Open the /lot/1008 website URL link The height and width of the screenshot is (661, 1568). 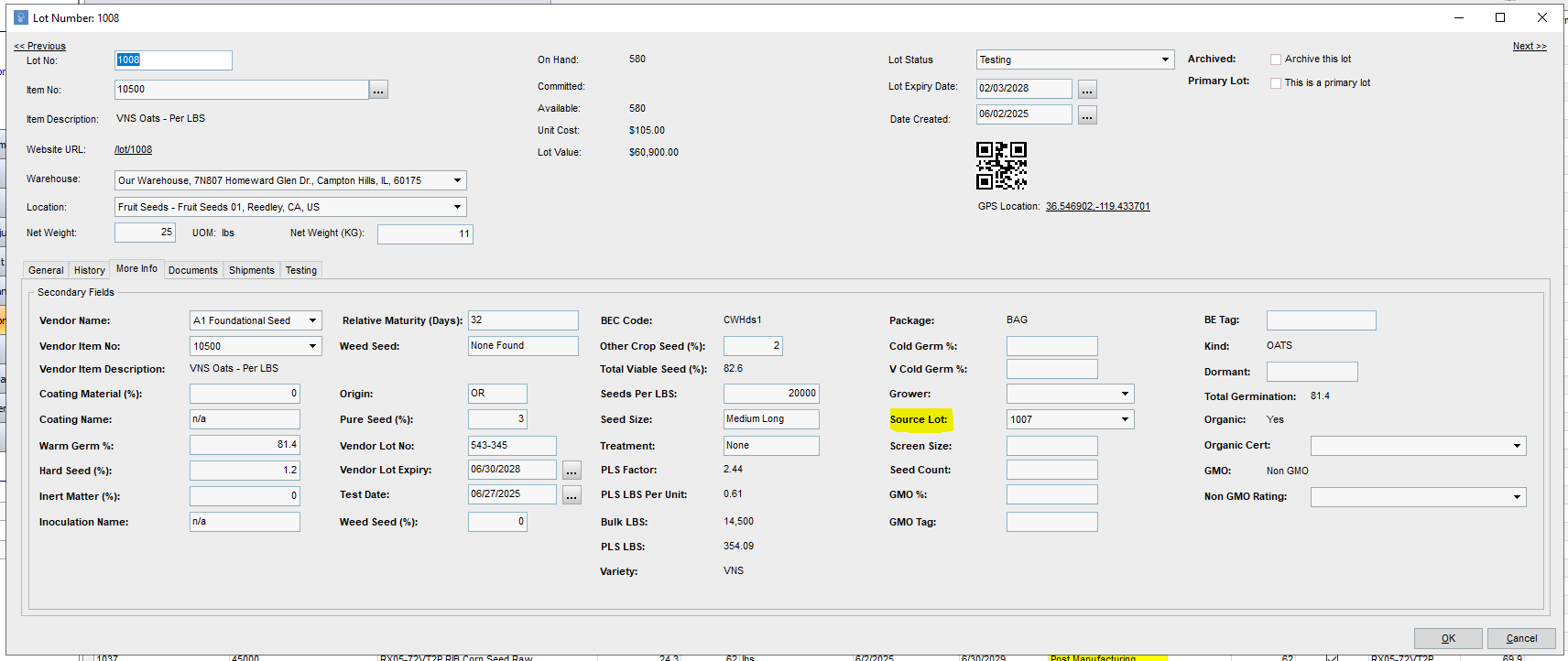pyautogui.click(x=134, y=149)
